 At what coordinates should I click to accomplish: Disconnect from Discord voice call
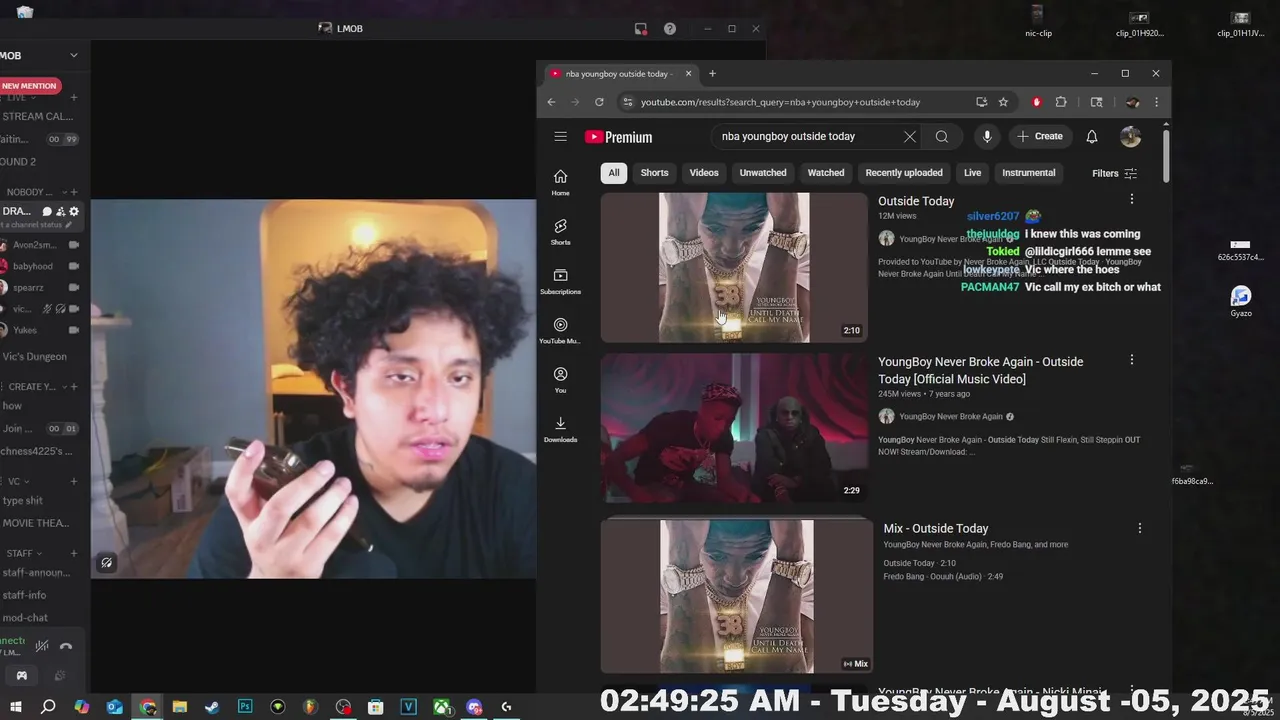(x=66, y=646)
